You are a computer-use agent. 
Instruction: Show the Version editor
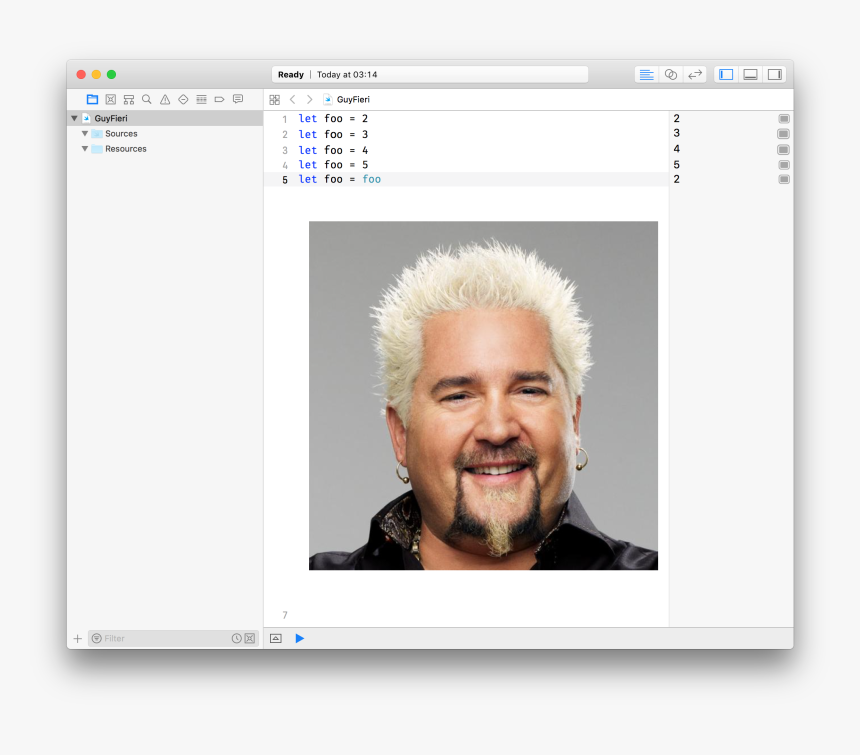click(x=695, y=75)
